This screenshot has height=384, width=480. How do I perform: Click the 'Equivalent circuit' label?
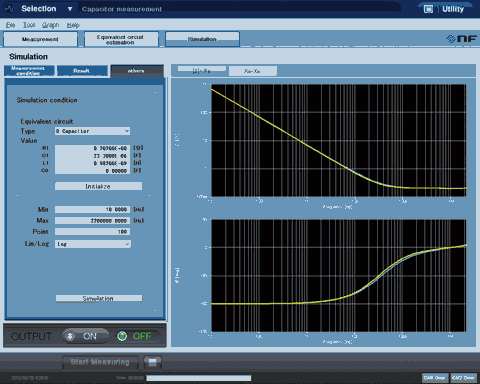(x=47, y=121)
